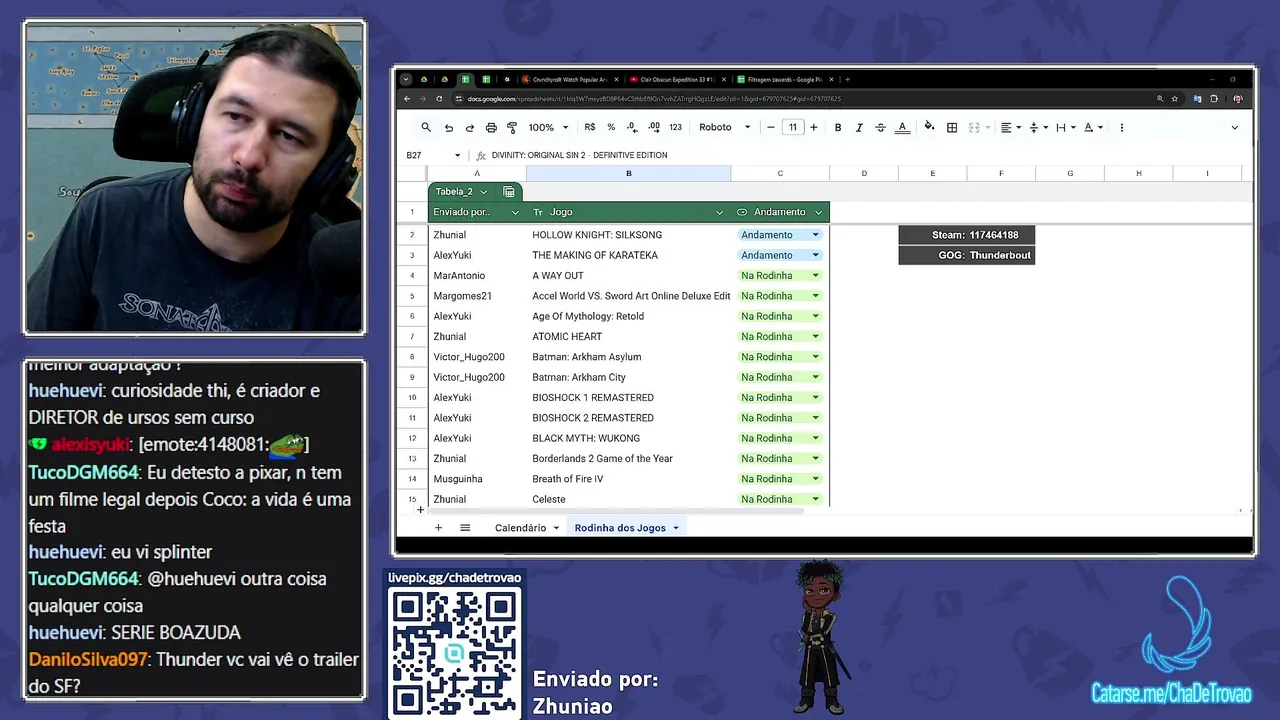Undo the last spreadsheet action
Screen dimensions: 1280x720
tap(448, 127)
